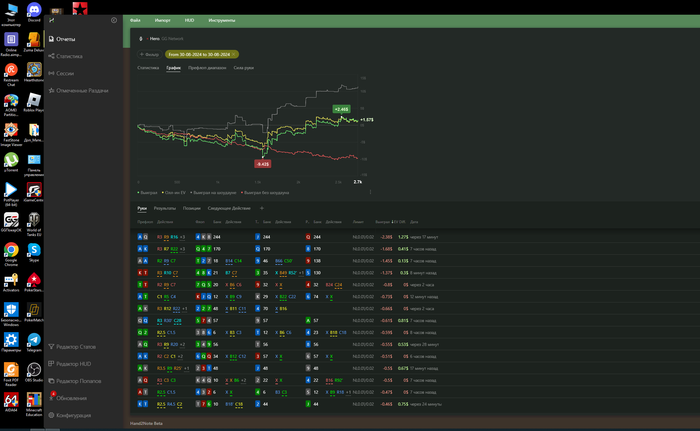The width and height of the screenshot is (700, 431).
Task: Select the hand row showing -1.45$
Action: [415, 261]
